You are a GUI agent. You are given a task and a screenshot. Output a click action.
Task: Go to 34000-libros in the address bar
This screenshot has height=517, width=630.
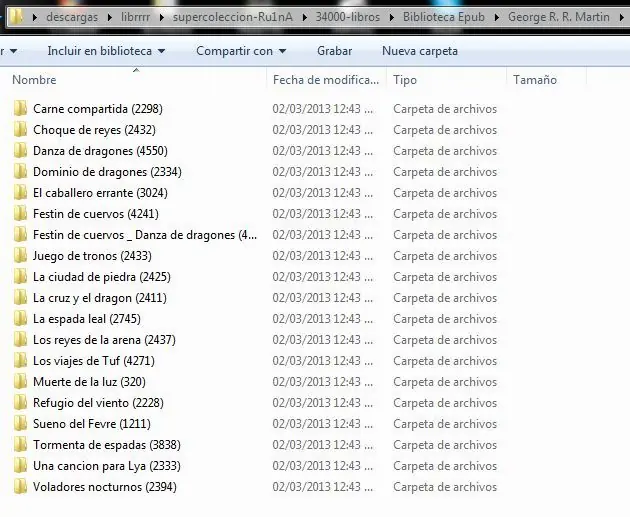[348, 17]
